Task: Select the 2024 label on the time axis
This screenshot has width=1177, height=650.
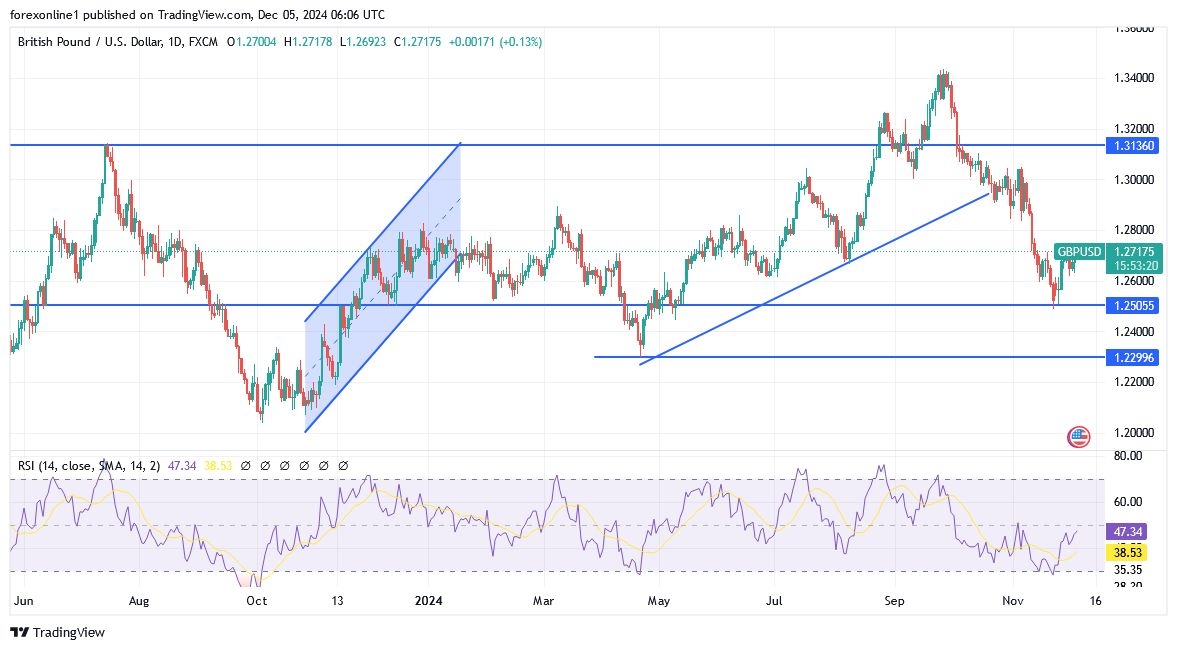Action: point(428,601)
